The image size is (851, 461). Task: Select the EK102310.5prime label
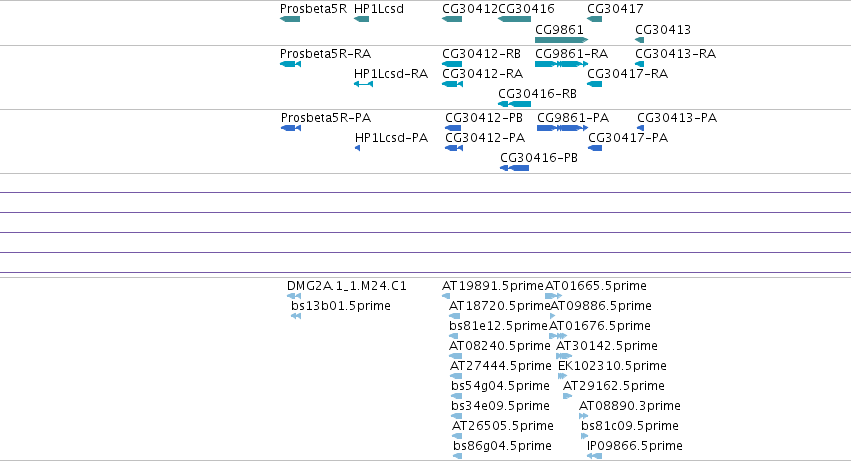612,366
